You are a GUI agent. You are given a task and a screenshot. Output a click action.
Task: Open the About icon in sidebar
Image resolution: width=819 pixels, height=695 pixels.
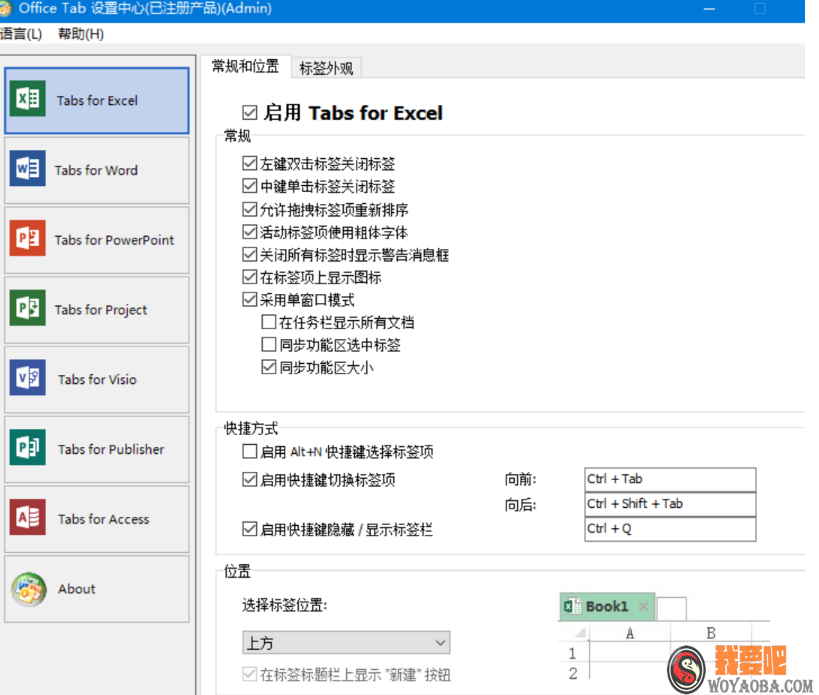29,589
